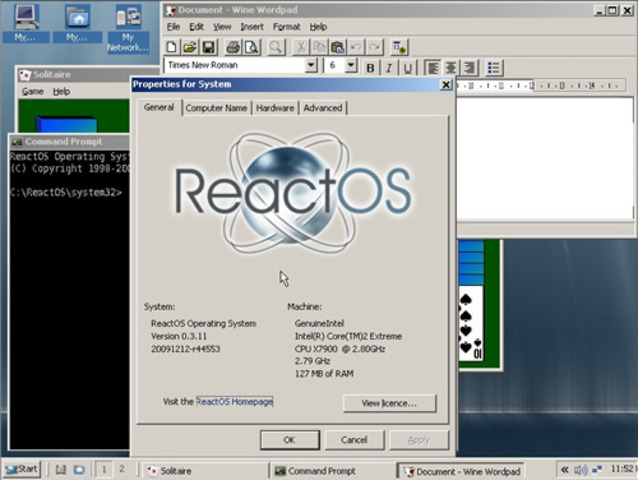638x480 pixels.
Task: Open the Help menu in Solitaire
Action: pyautogui.click(x=61, y=92)
